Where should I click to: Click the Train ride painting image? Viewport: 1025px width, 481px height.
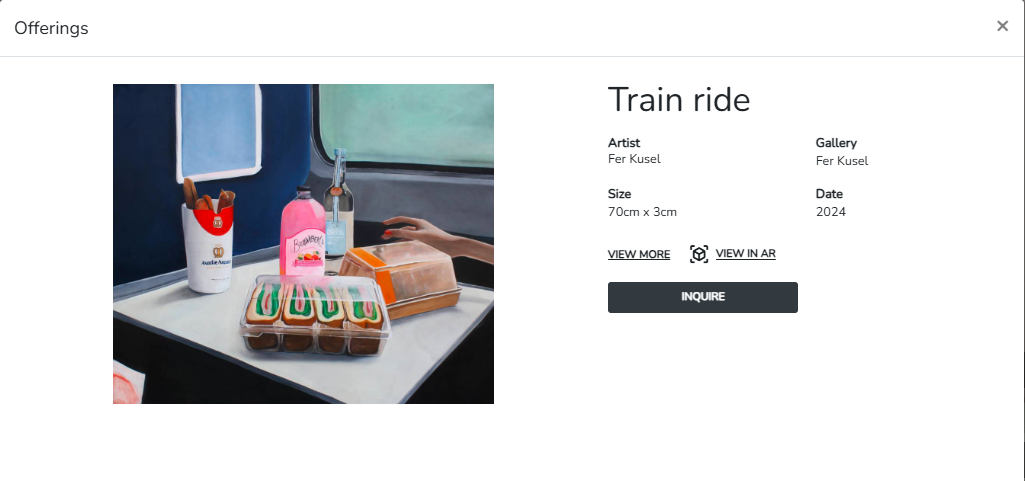click(303, 244)
